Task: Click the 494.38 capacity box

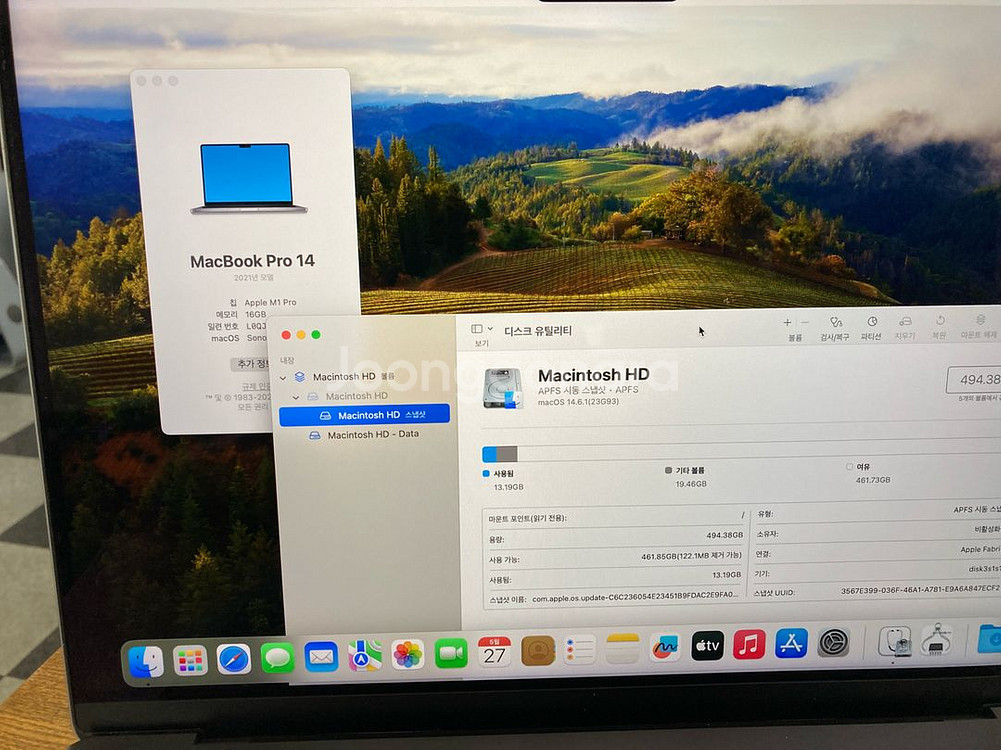Action: point(974,380)
